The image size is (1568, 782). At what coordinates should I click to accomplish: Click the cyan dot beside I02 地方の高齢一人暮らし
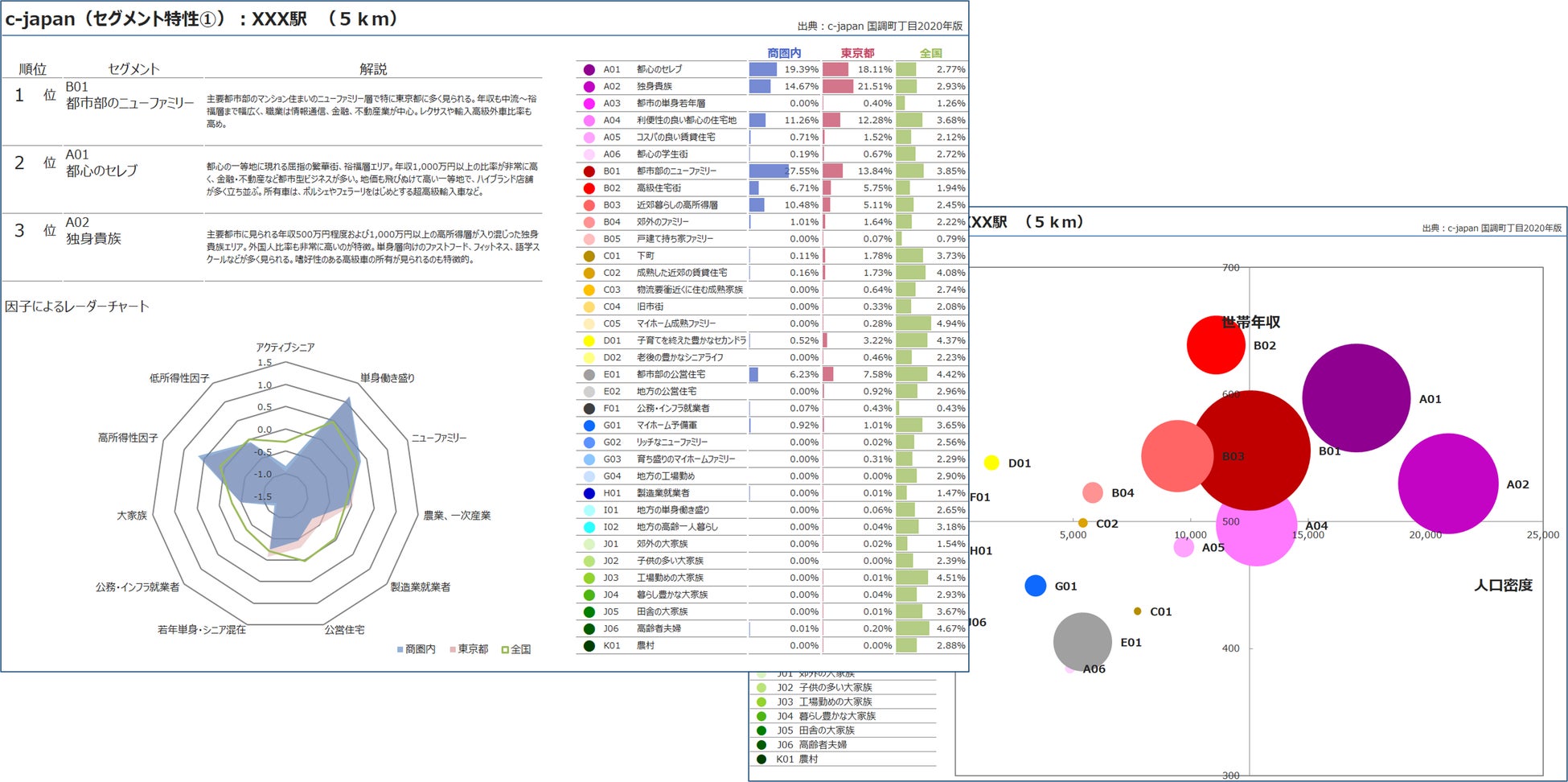589,527
